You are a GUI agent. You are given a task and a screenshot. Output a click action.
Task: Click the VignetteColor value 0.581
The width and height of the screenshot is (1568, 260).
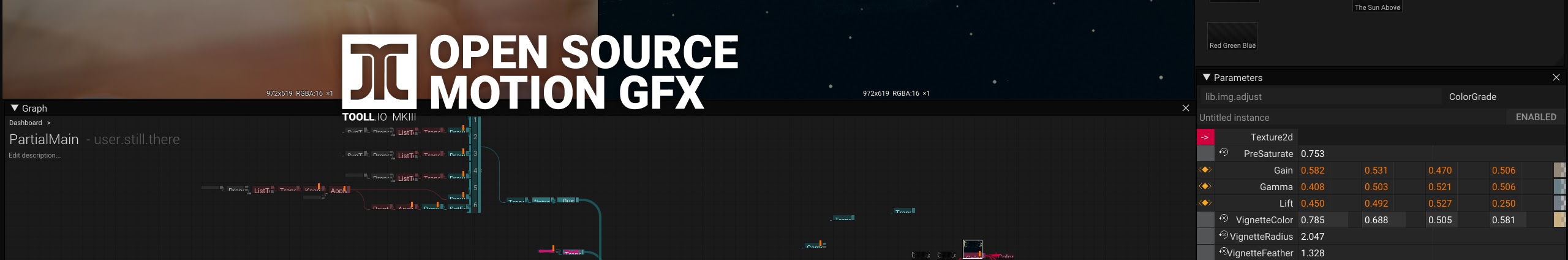1504,220
